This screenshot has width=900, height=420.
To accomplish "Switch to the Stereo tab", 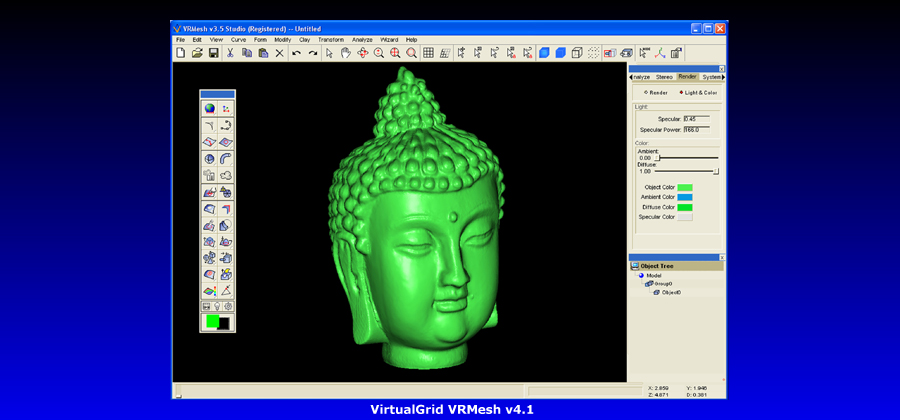I will tap(664, 77).
